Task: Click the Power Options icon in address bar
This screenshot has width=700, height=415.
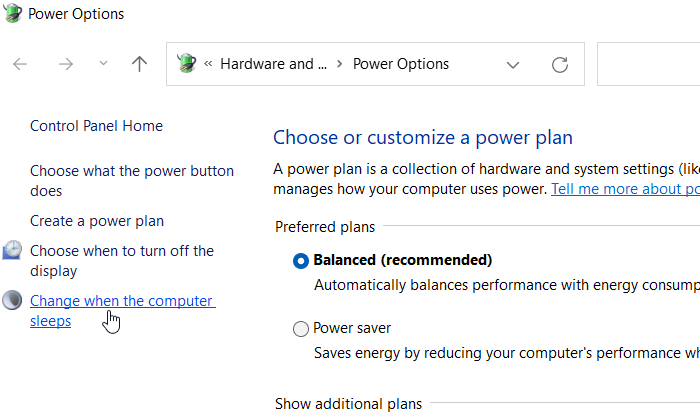Action: pyautogui.click(x=186, y=63)
